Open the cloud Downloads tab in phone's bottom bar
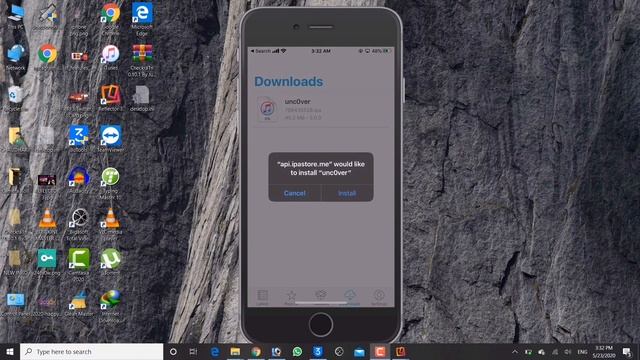The width and height of the screenshot is (640, 360). pyautogui.click(x=350, y=297)
